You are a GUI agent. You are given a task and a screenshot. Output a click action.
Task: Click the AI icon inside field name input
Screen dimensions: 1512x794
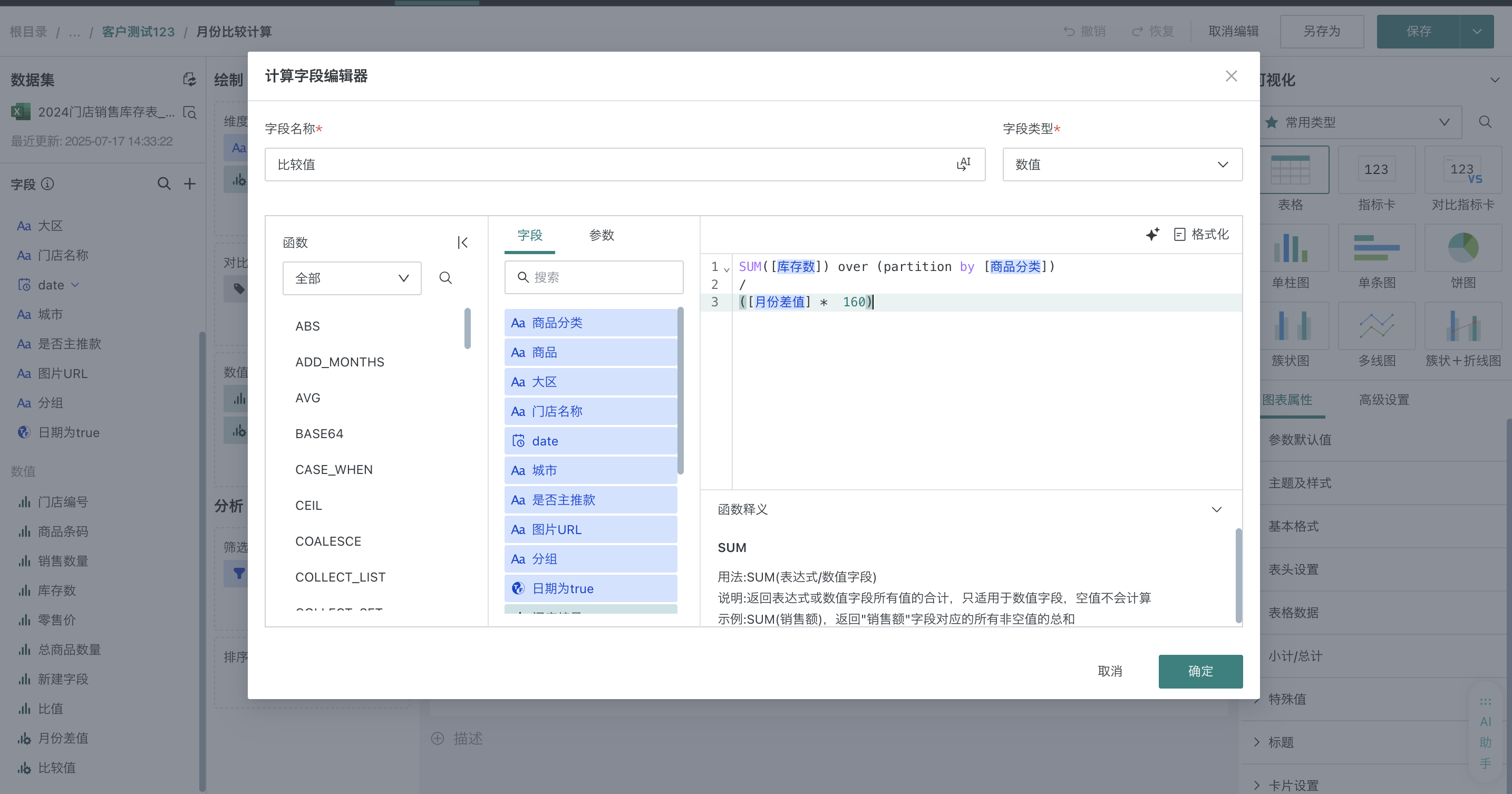tap(964, 164)
